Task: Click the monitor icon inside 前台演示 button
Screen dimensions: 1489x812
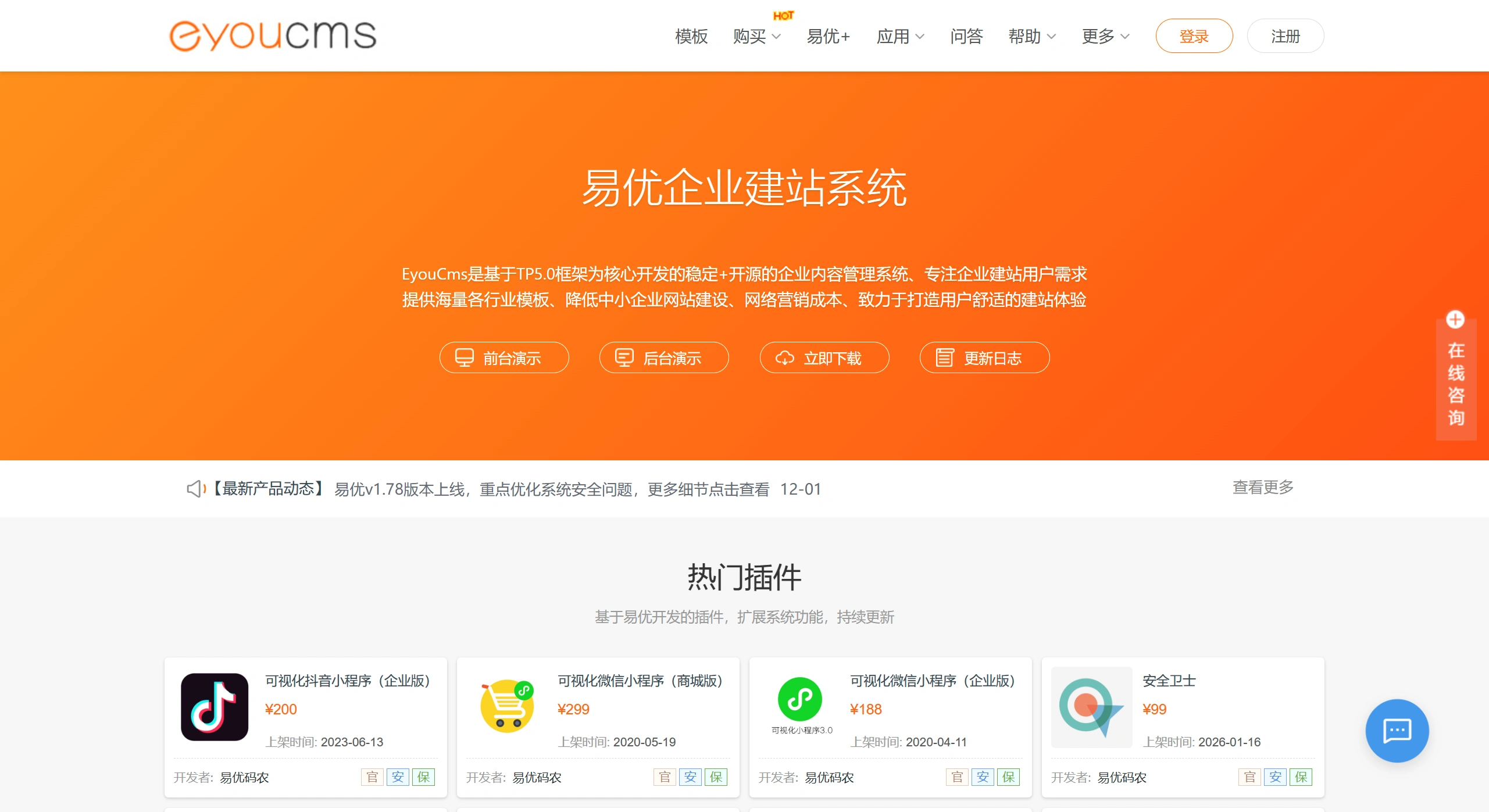Action: tap(463, 357)
